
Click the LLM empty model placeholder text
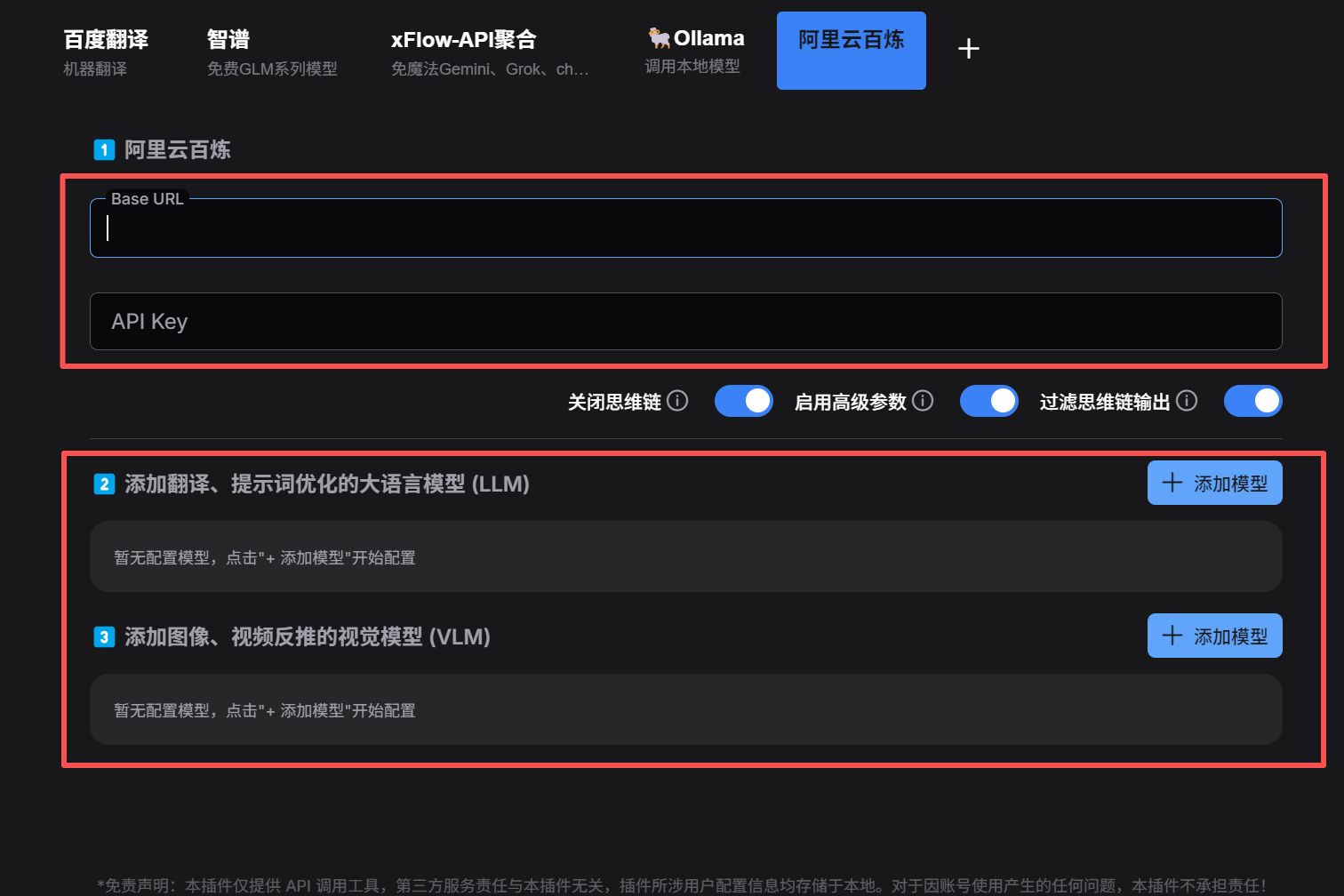pos(265,557)
